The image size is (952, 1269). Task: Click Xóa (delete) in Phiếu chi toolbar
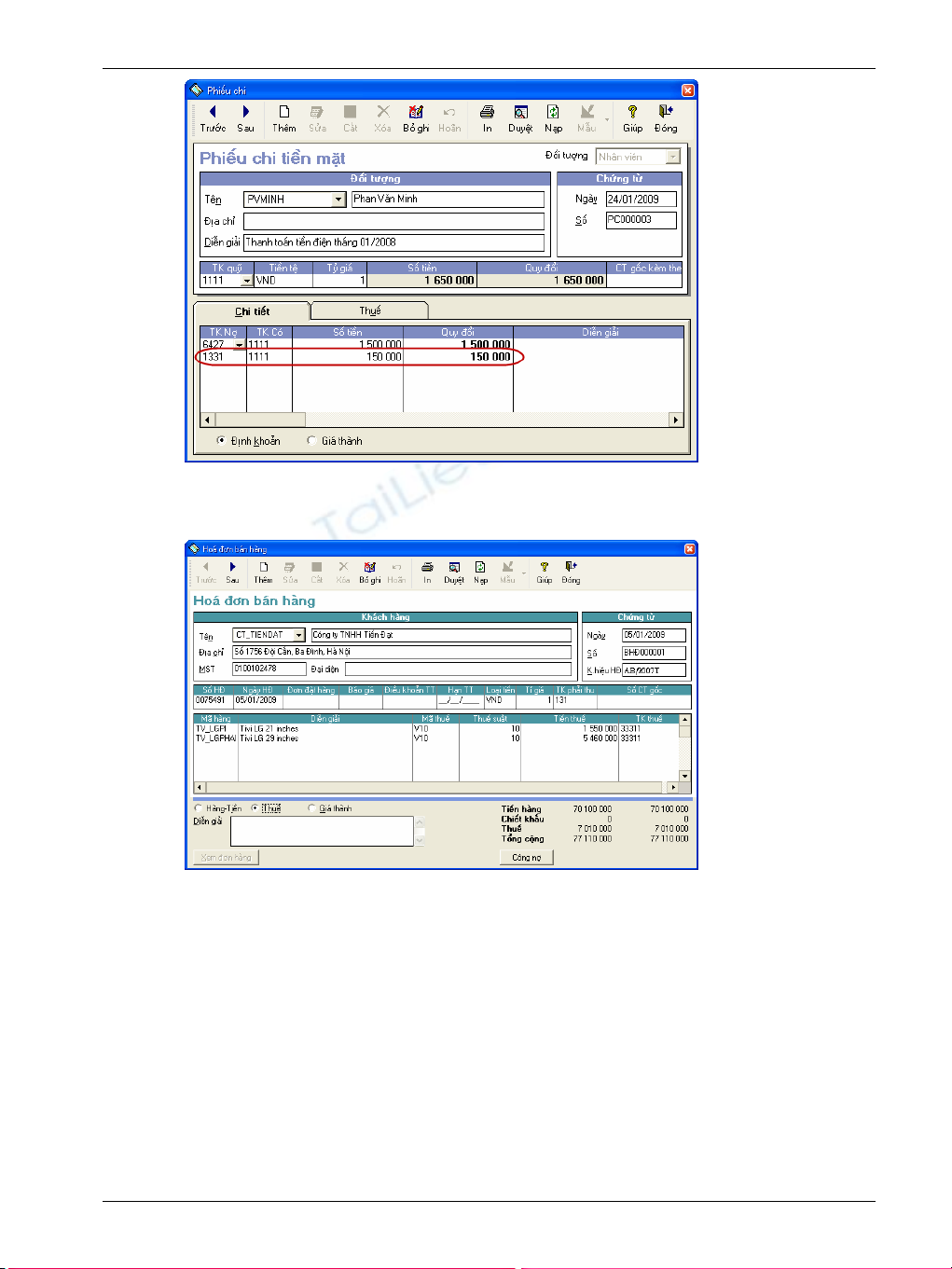(382, 118)
